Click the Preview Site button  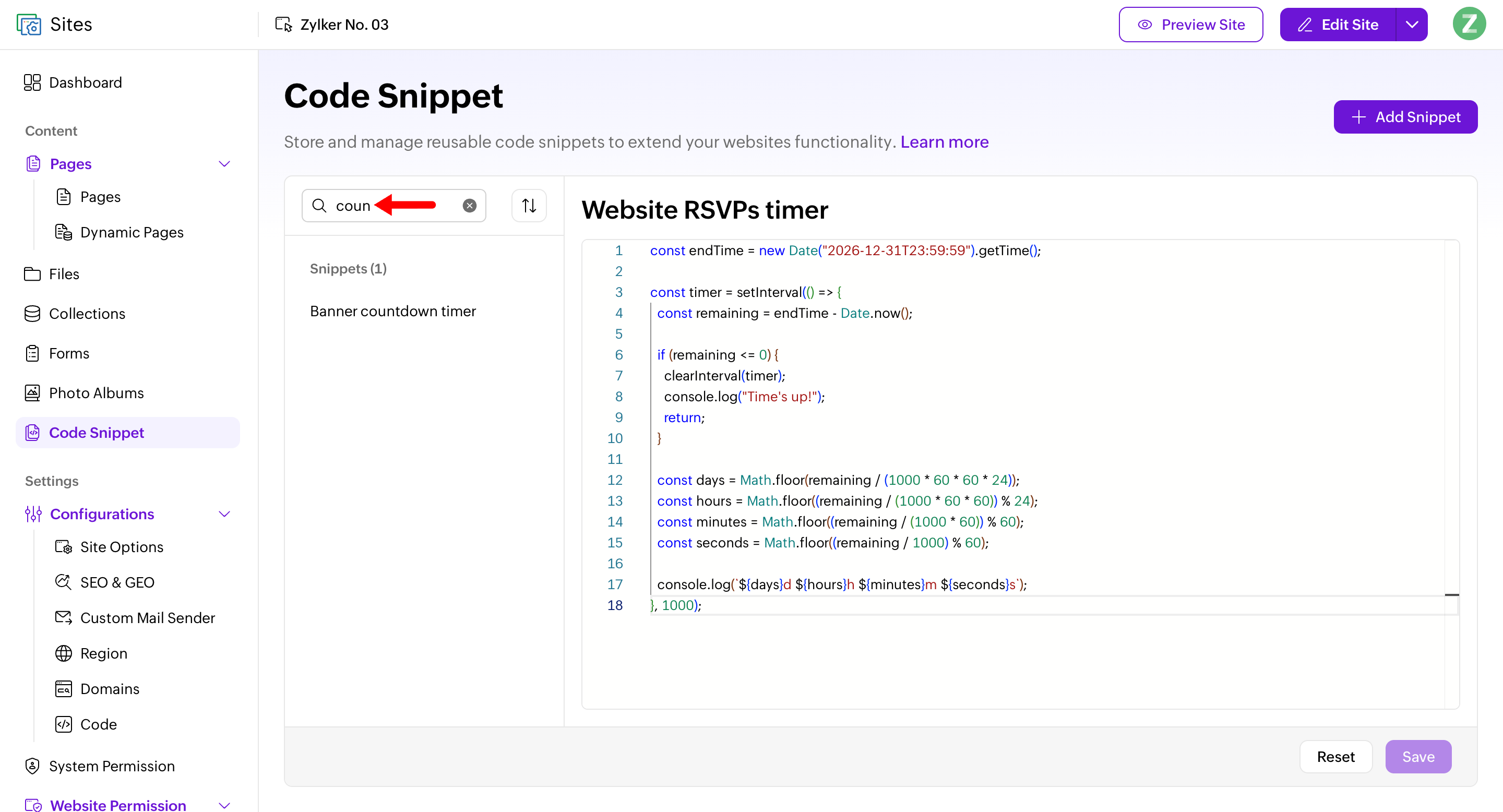point(1191,25)
